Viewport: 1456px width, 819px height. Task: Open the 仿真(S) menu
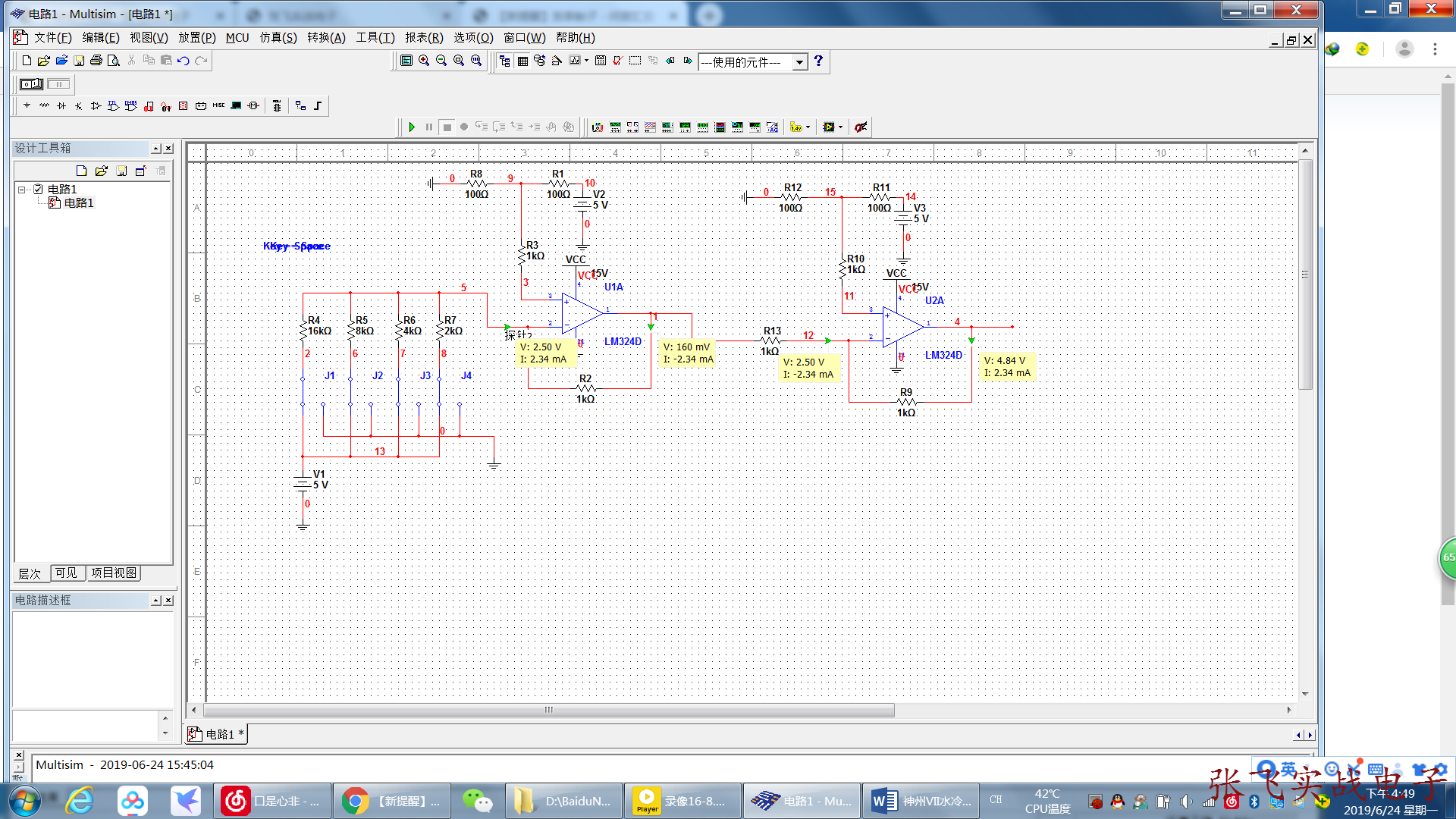(x=278, y=37)
